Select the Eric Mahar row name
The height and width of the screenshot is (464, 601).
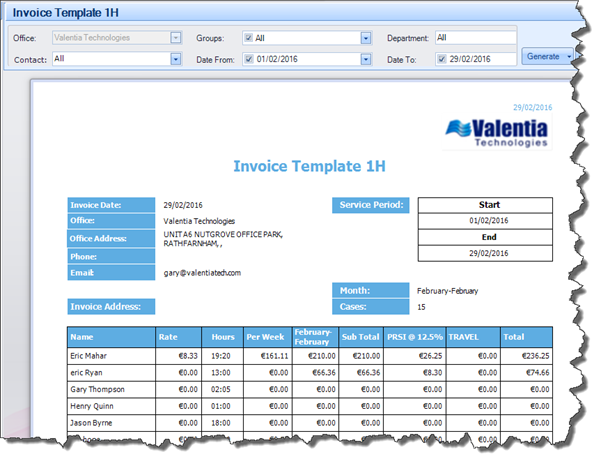[x=88, y=356]
